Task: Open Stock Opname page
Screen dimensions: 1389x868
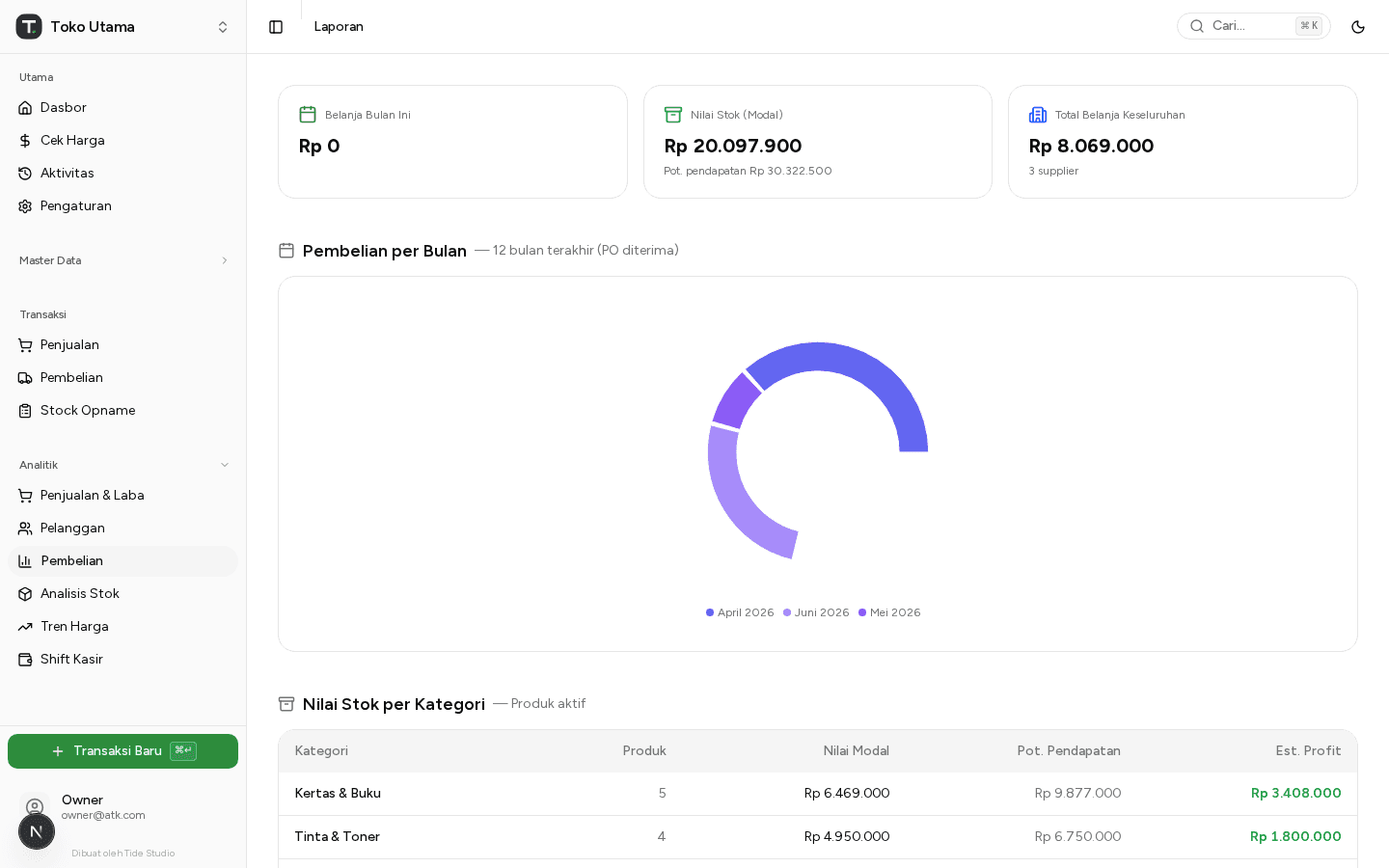Action: coord(123,411)
